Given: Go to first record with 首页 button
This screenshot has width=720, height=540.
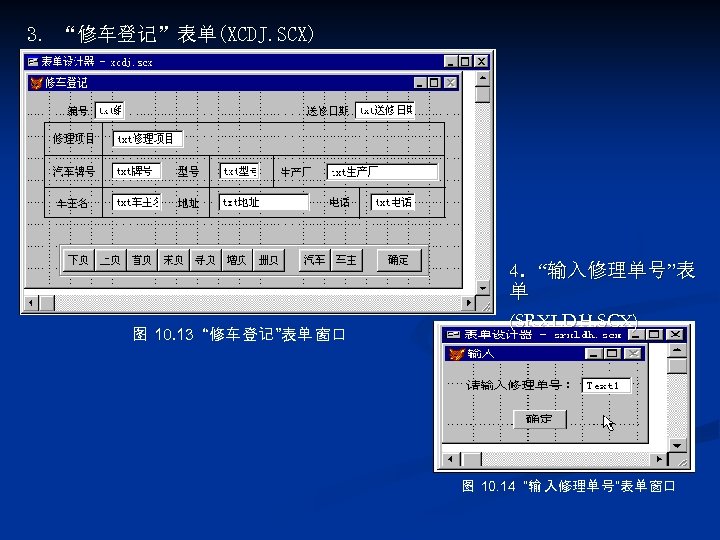Looking at the screenshot, I should point(141,260).
